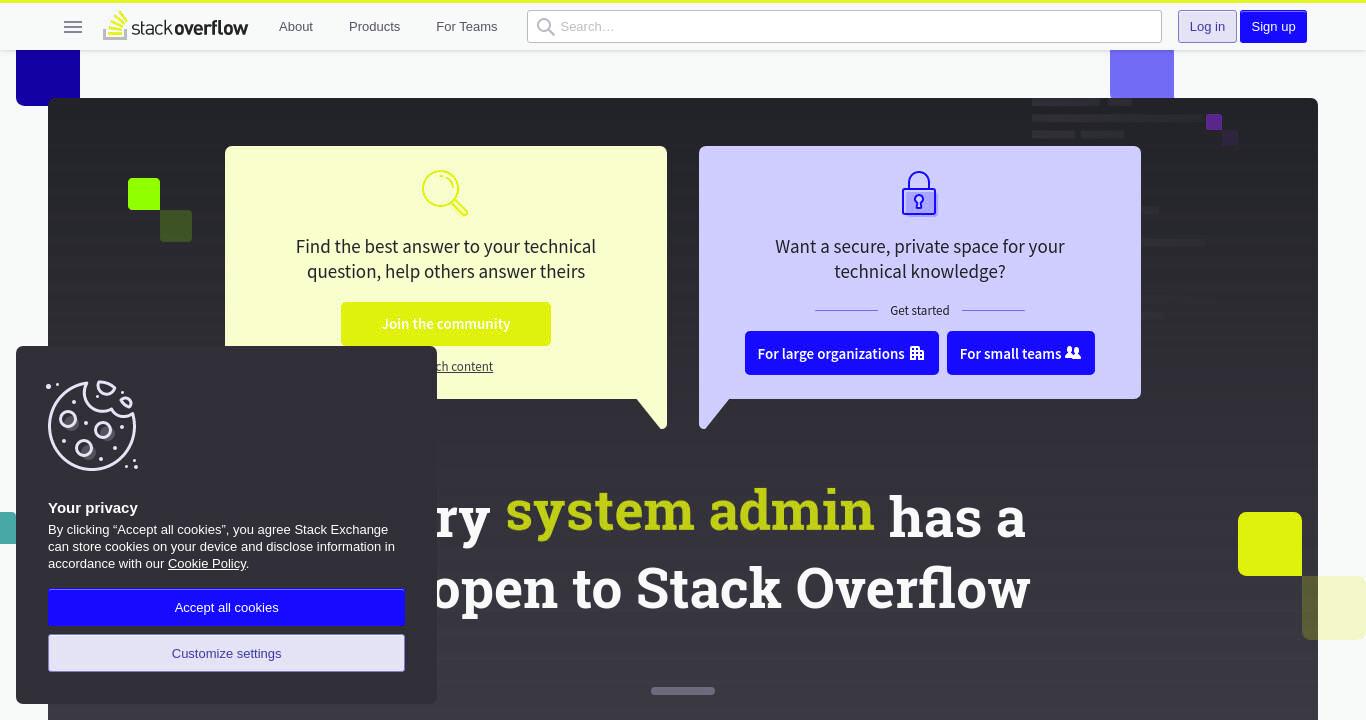
Task: Open Customize settings for cookies
Action: pyautogui.click(x=226, y=653)
